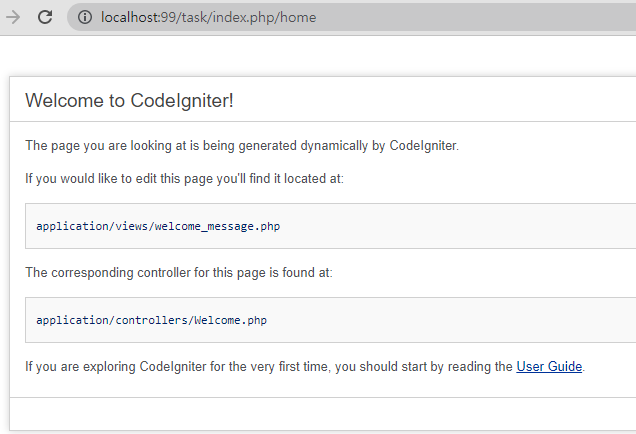Reload the page with the refresh icon
This screenshot has height=434, width=636.
(45, 17)
